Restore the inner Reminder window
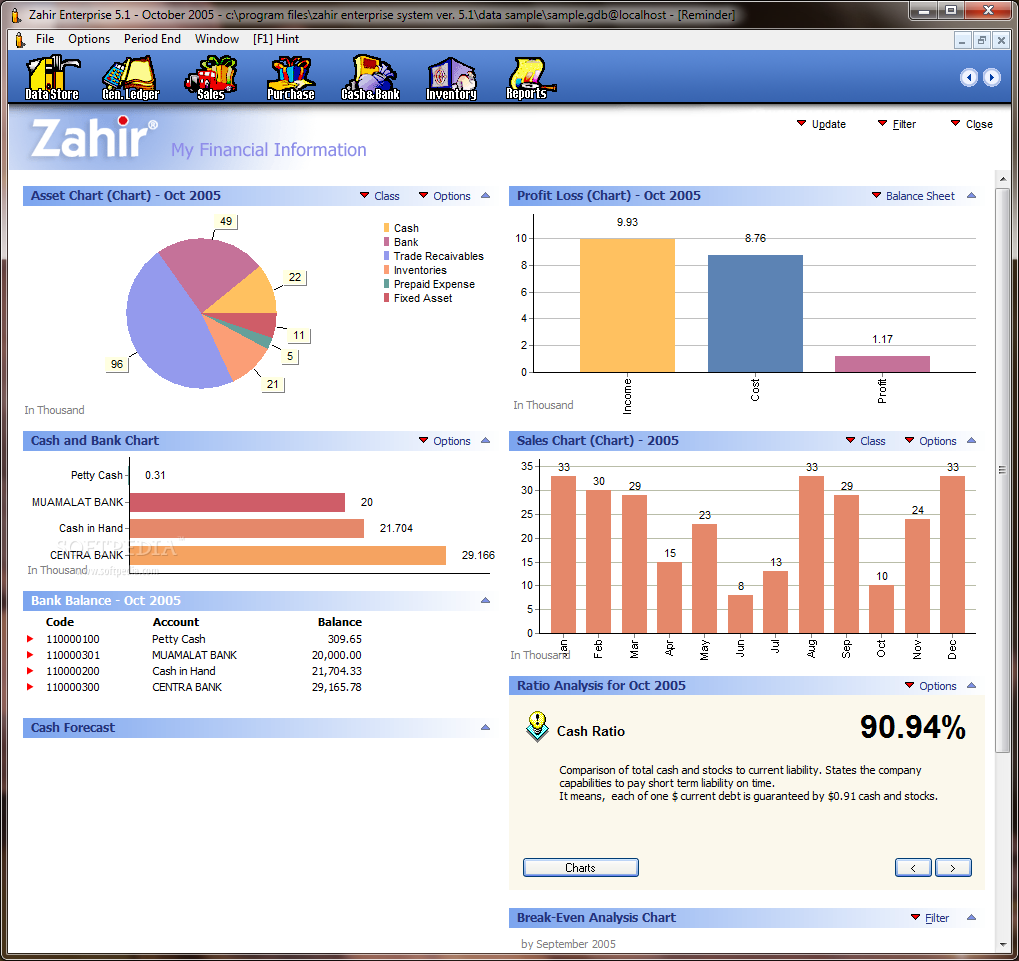 [982, 40]
